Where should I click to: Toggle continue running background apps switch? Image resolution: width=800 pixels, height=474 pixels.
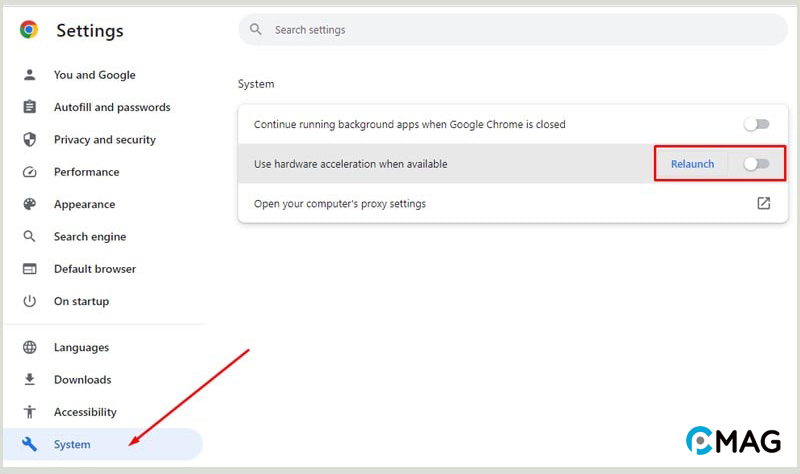coord(756,124)
